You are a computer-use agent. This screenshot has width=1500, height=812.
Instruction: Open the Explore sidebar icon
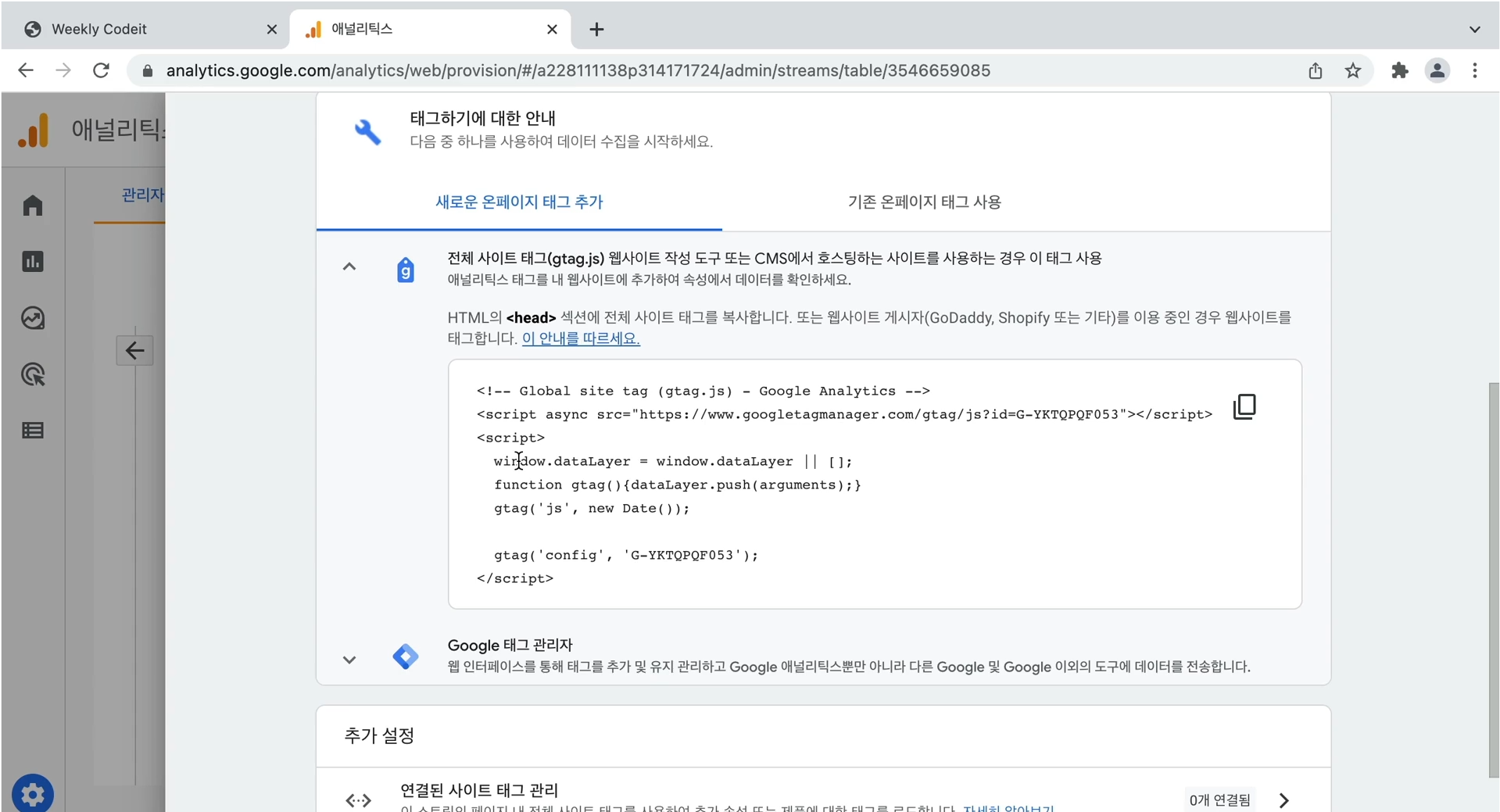33,318
